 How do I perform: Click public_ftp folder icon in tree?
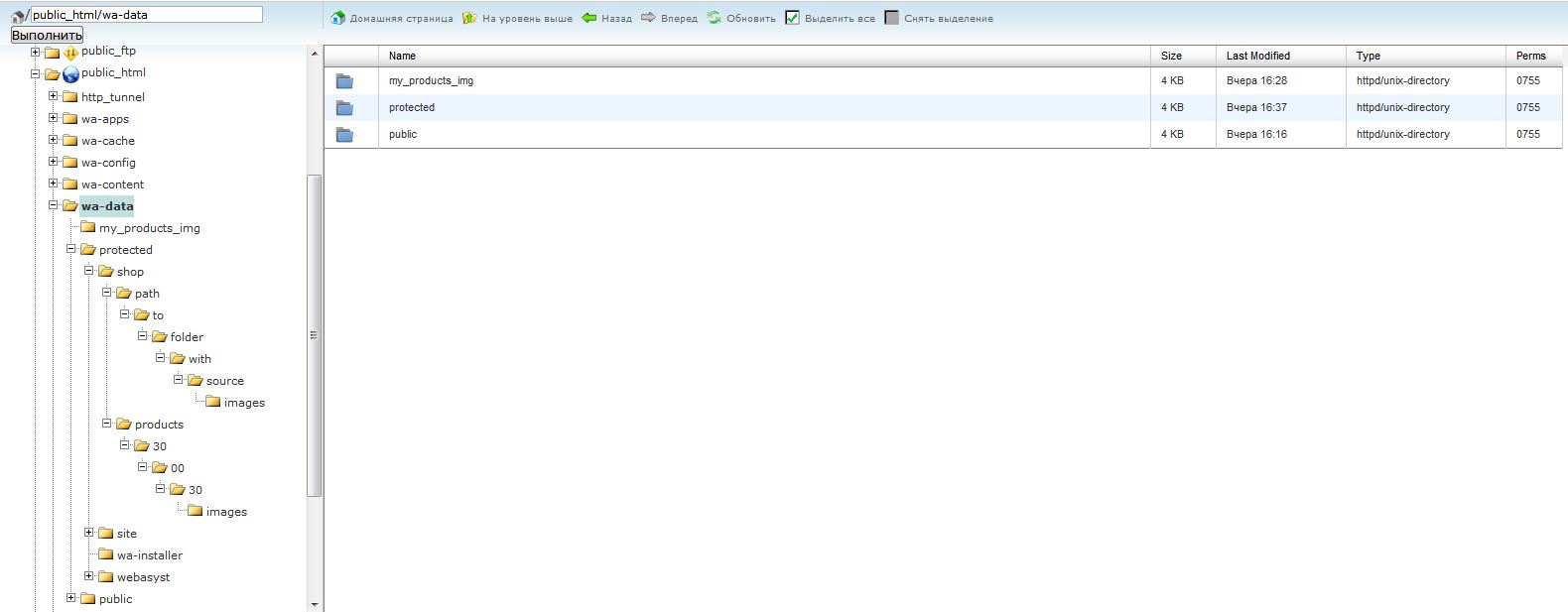pos(53,53)
